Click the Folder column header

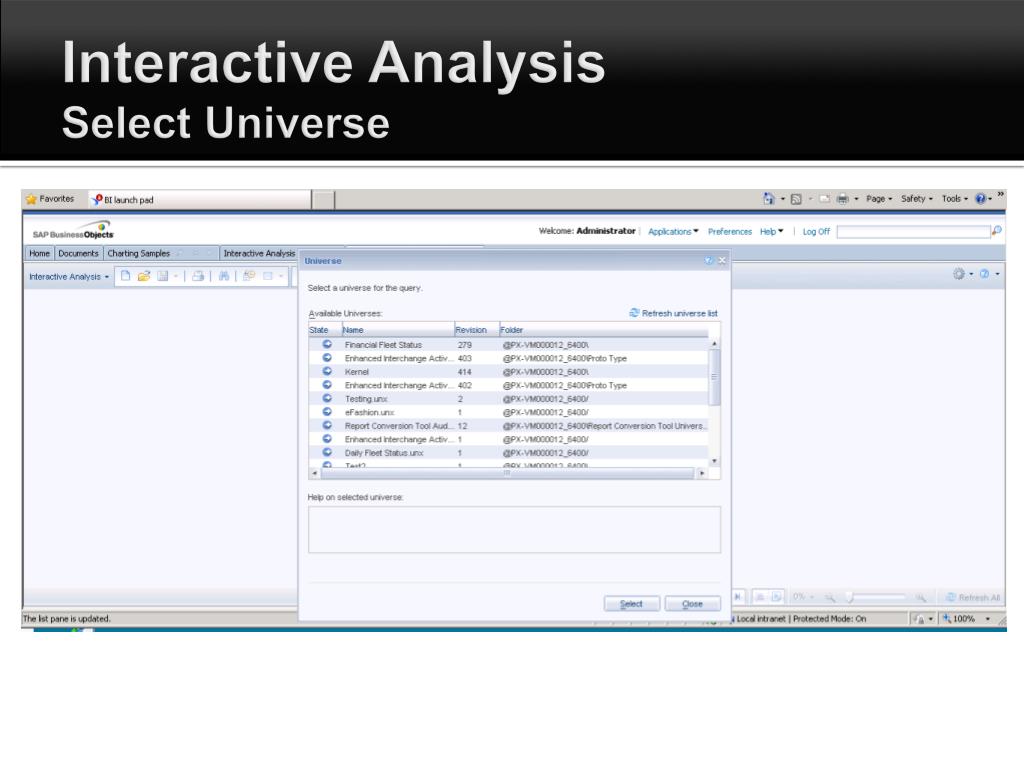[x=604, y=330]
